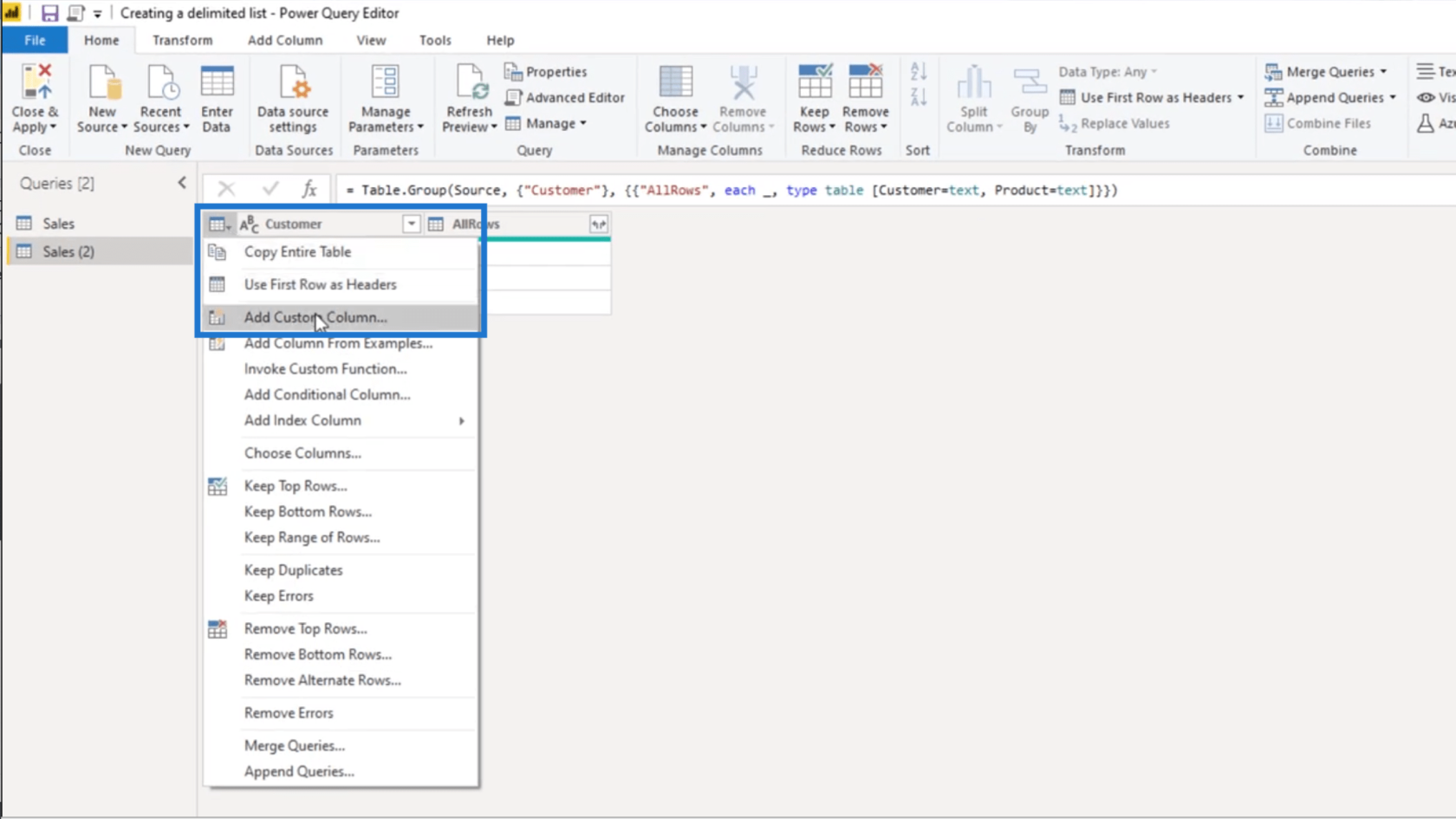Expand the AllRows column icon
This screenshot has width=1456, height=819.
[599, 224]
